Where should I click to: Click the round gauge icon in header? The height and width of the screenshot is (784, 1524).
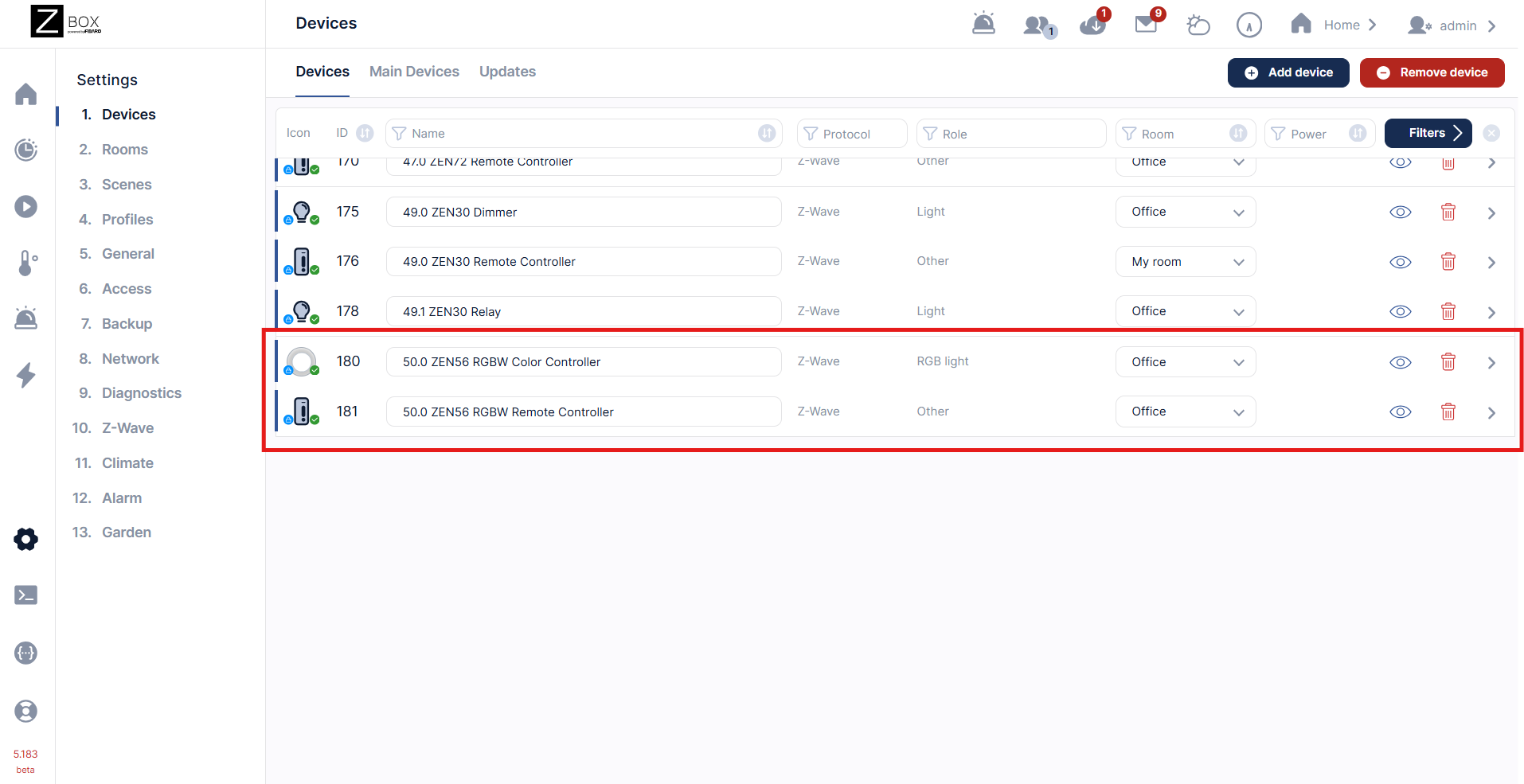1249,25
